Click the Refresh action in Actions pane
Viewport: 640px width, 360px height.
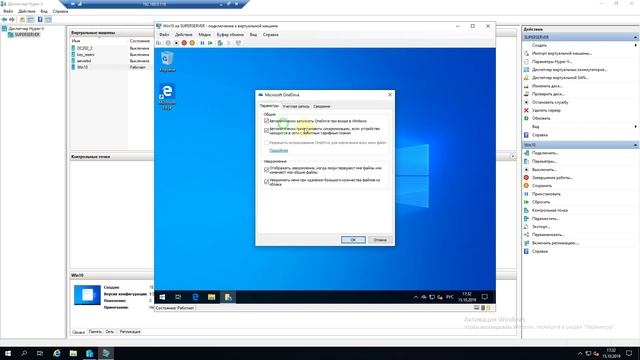coord(541,118)
